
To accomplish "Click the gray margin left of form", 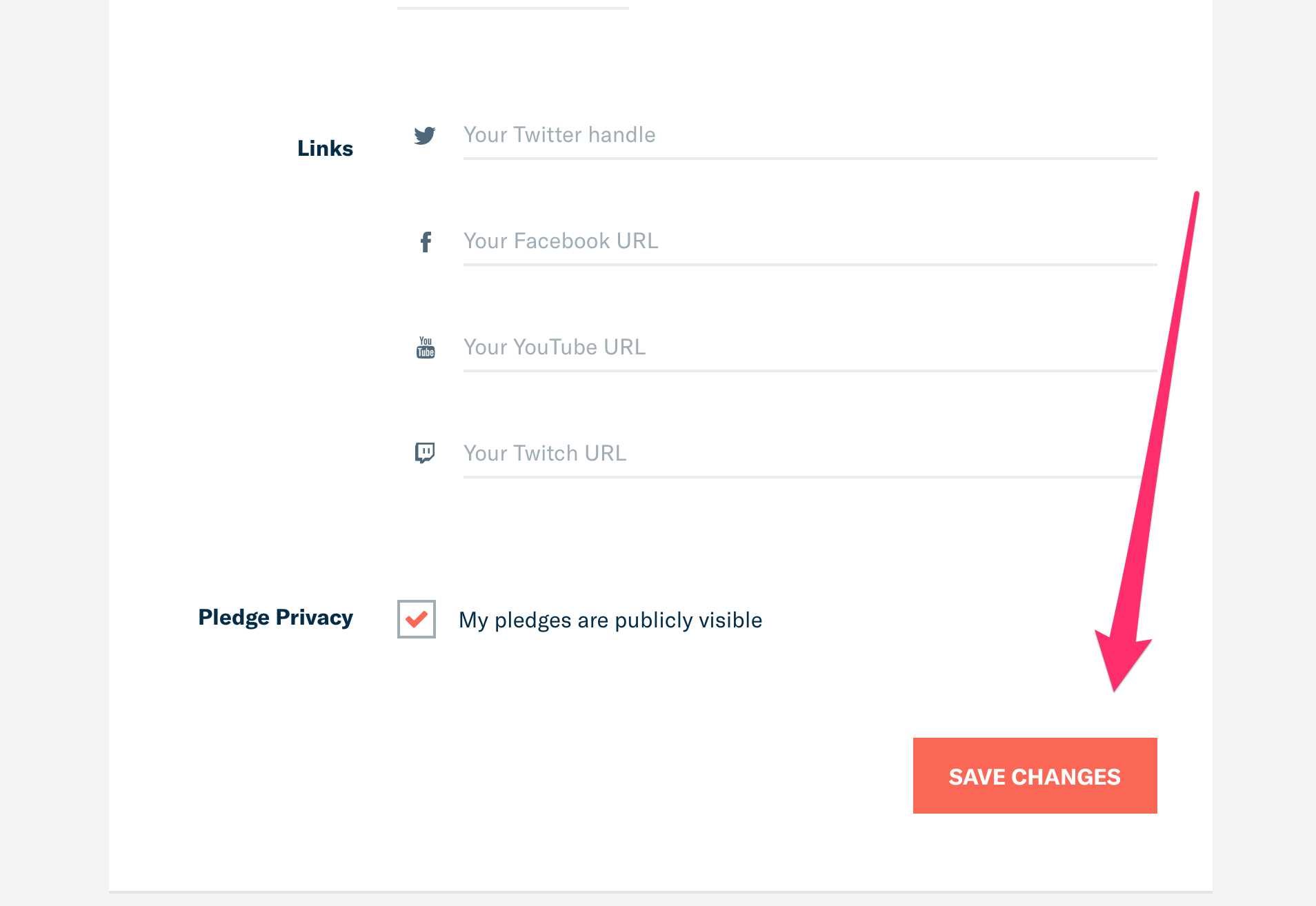I will tap(54, 448).
